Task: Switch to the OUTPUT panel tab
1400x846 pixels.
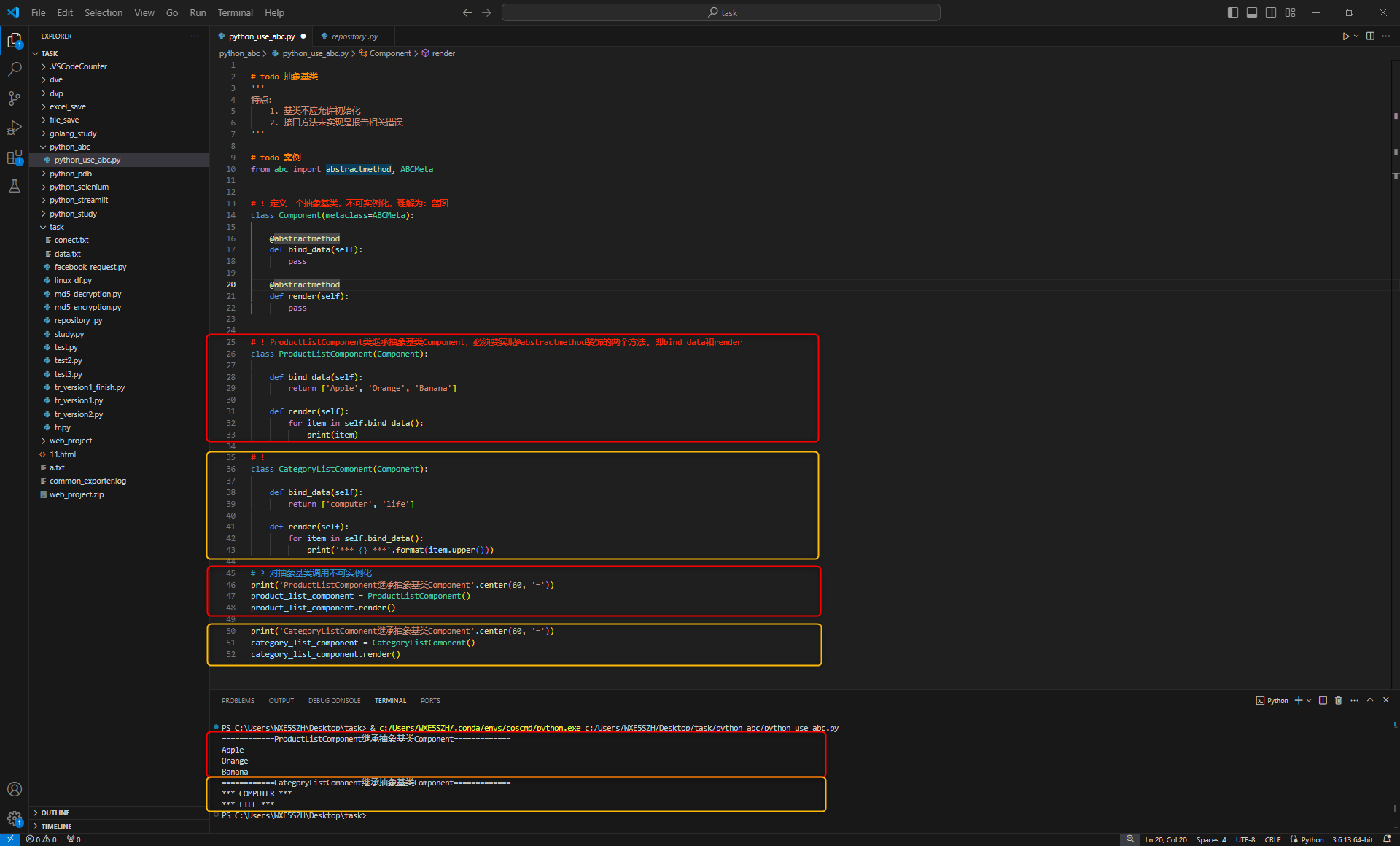Action: tap(281, 701)
